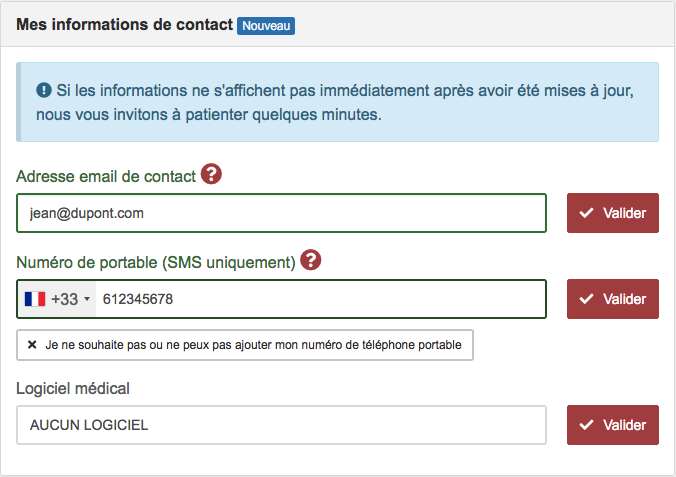This screenshot has width=676, height=477.
Task: Click checkmark icon on phone Valider button
Action: (x=586, y=299)
